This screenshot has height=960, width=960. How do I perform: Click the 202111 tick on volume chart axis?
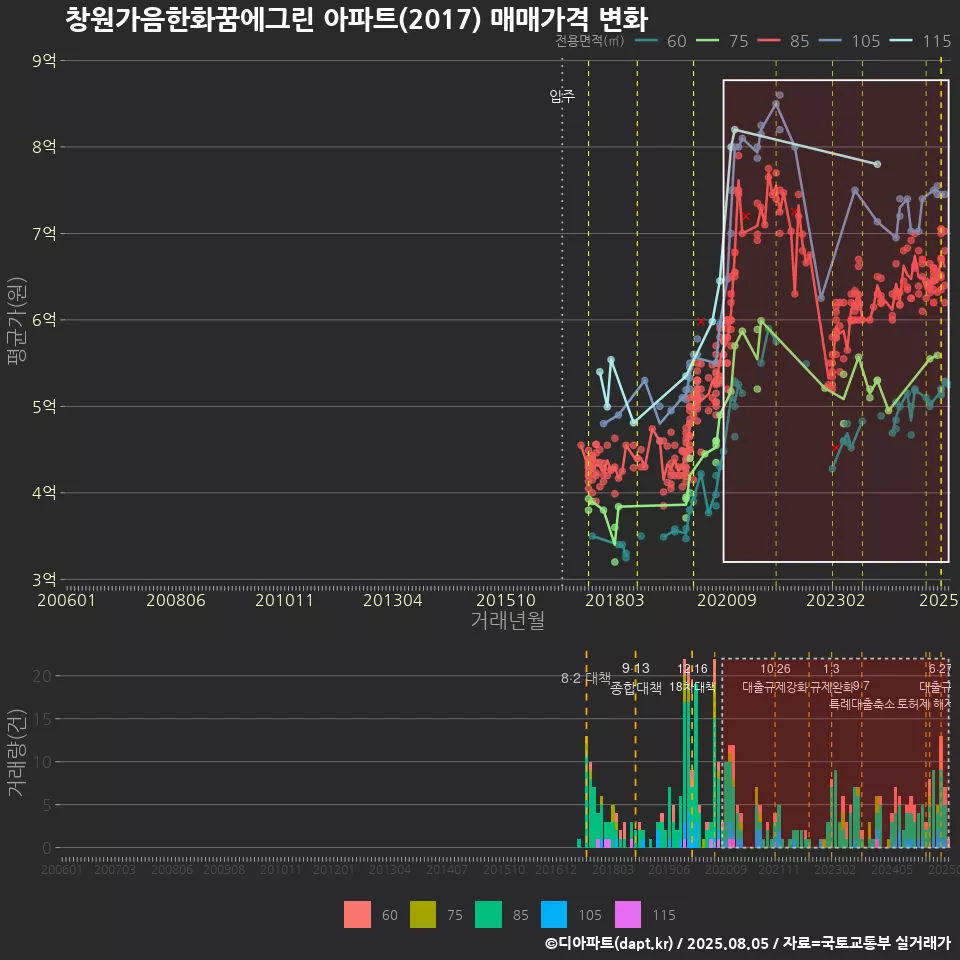coord(779,869)
